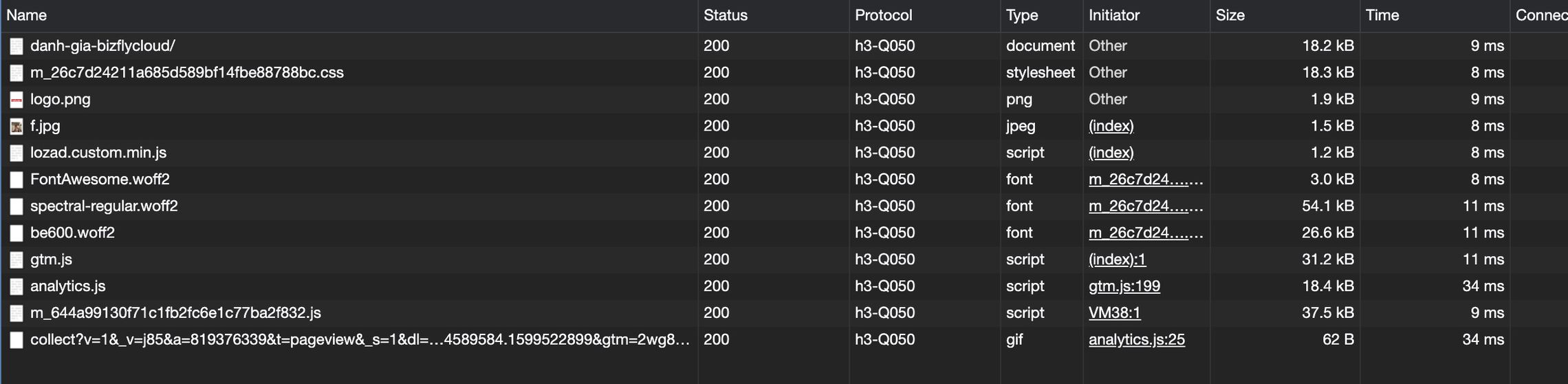Image resolution: width=1568 pixels, height=384 pixels.
Task: Select the be600.woff2 request row
Action: point(784,233)
